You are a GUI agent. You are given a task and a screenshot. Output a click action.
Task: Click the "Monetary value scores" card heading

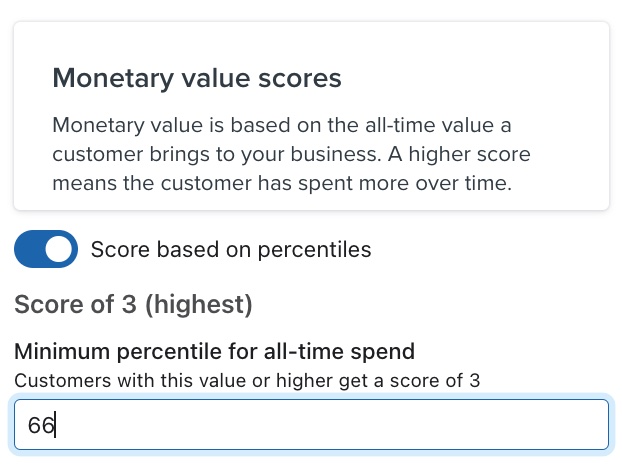coord(197,78)
